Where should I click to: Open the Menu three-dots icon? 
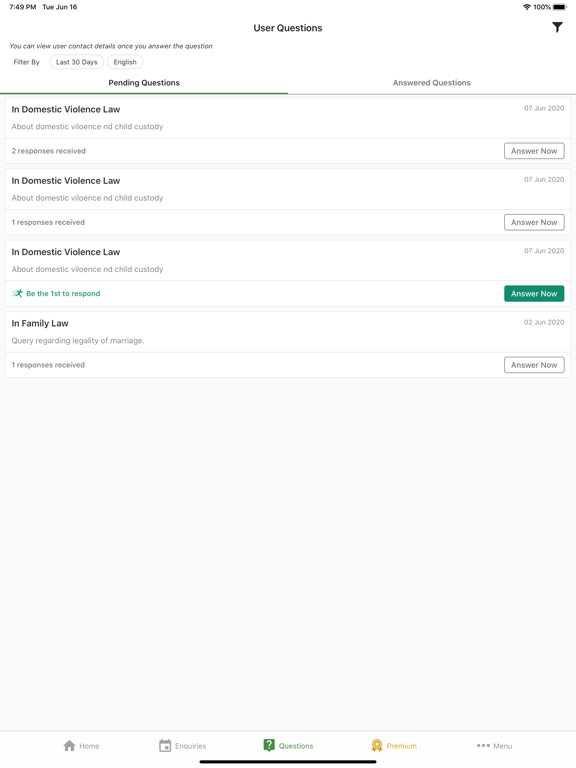(x=483, y=745)
